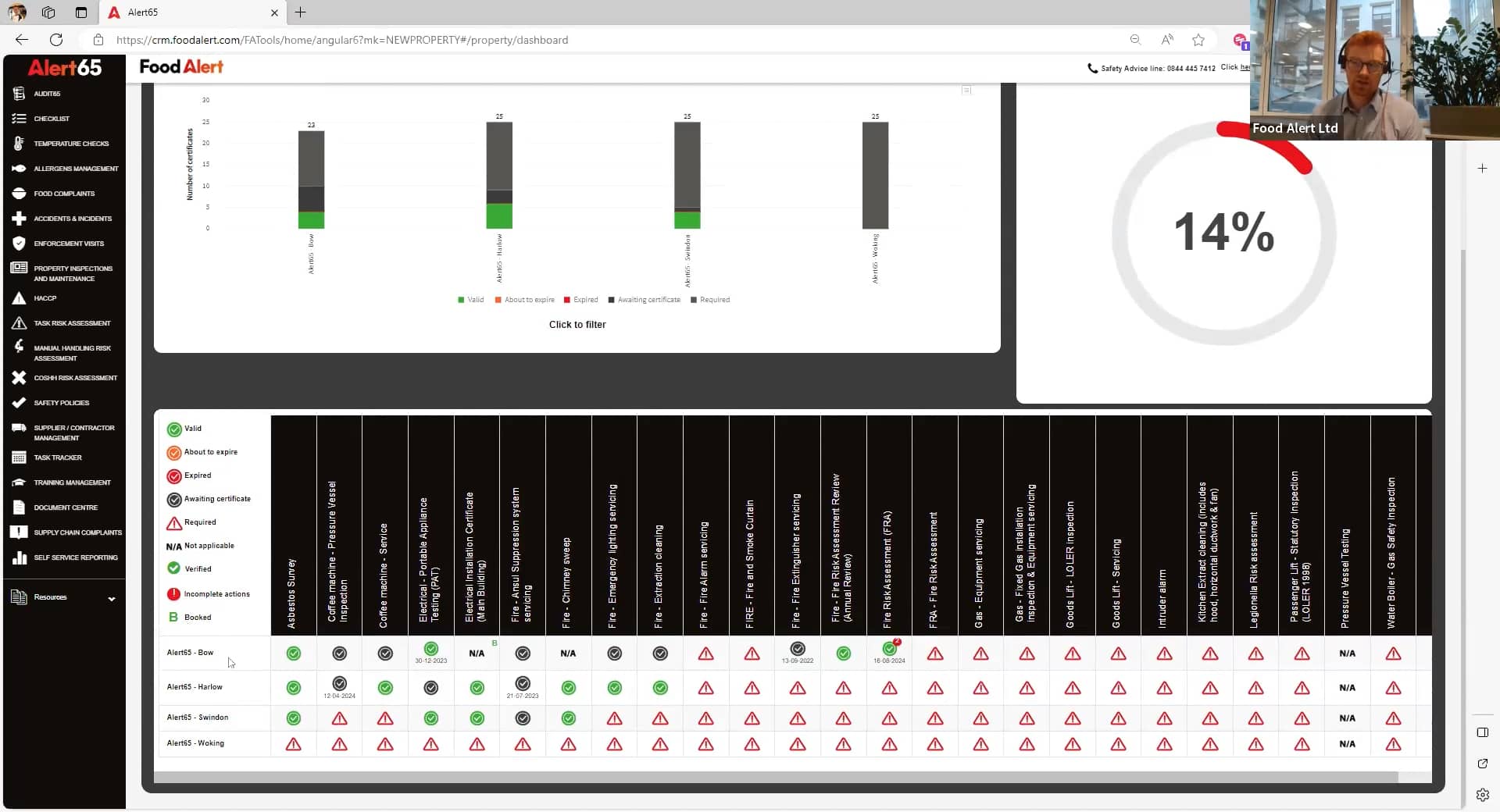Open the browser tab actions dropdown
The image size is (1500, 812).
80,12
